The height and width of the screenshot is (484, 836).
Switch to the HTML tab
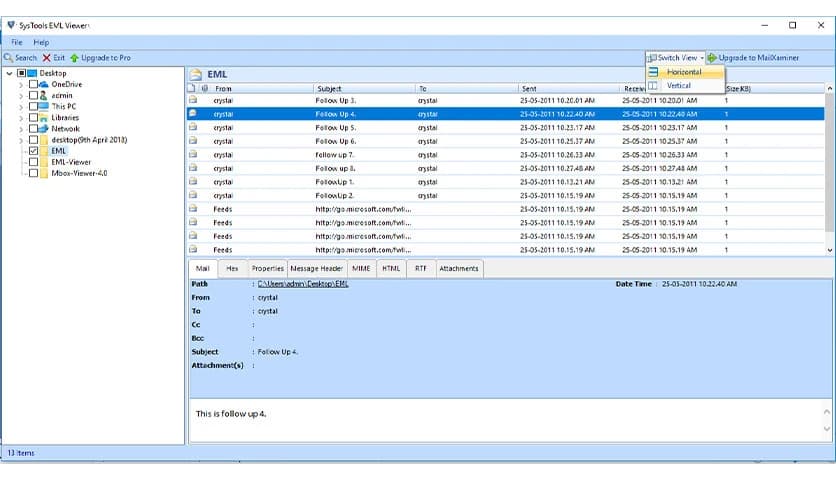tap(391, 268)
